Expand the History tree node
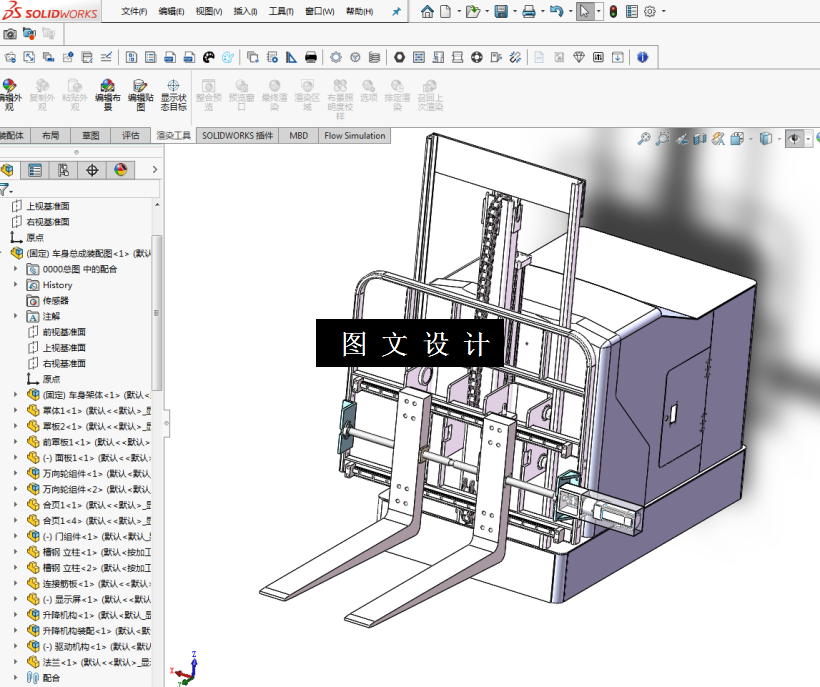The image size is (820, 687). tap(16, 285)
